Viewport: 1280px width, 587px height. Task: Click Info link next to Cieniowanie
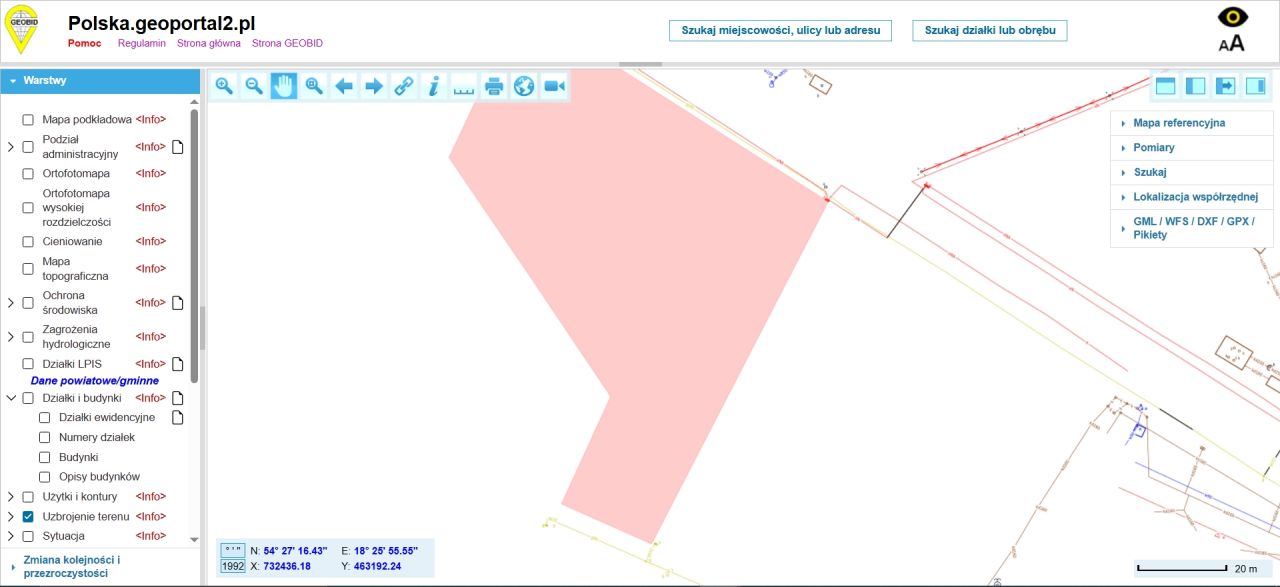point(151,241)
